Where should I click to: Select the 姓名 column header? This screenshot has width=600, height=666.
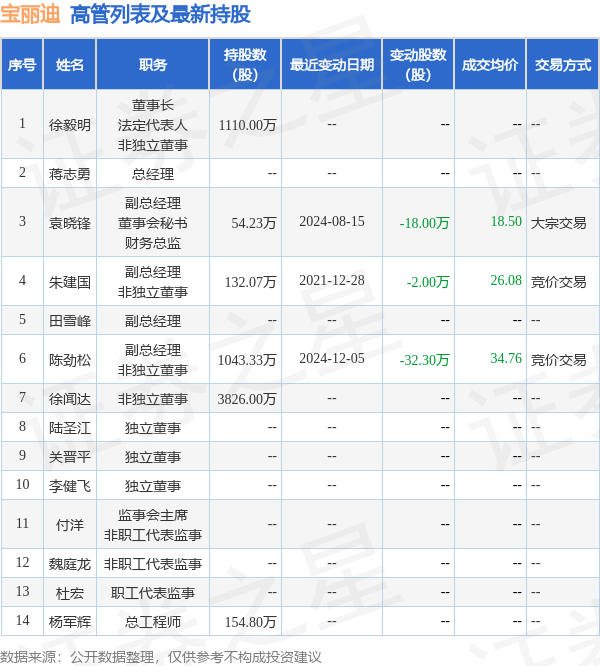point(70,65)
